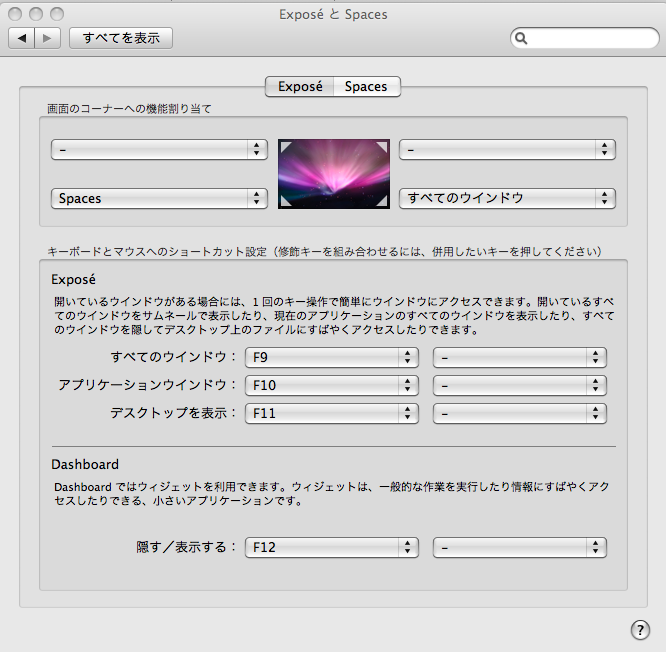Open the F12 Dashboard shortcut dropdown
666x652 pixels.
point(332,548)
